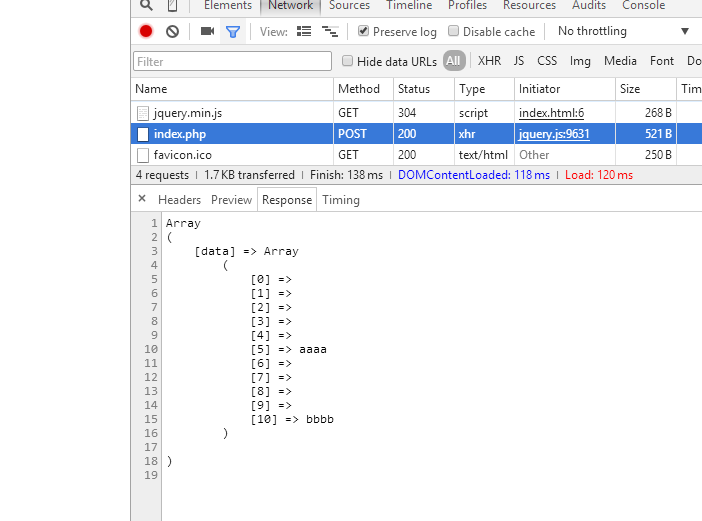Click the text/html type cell

(483, 155)
